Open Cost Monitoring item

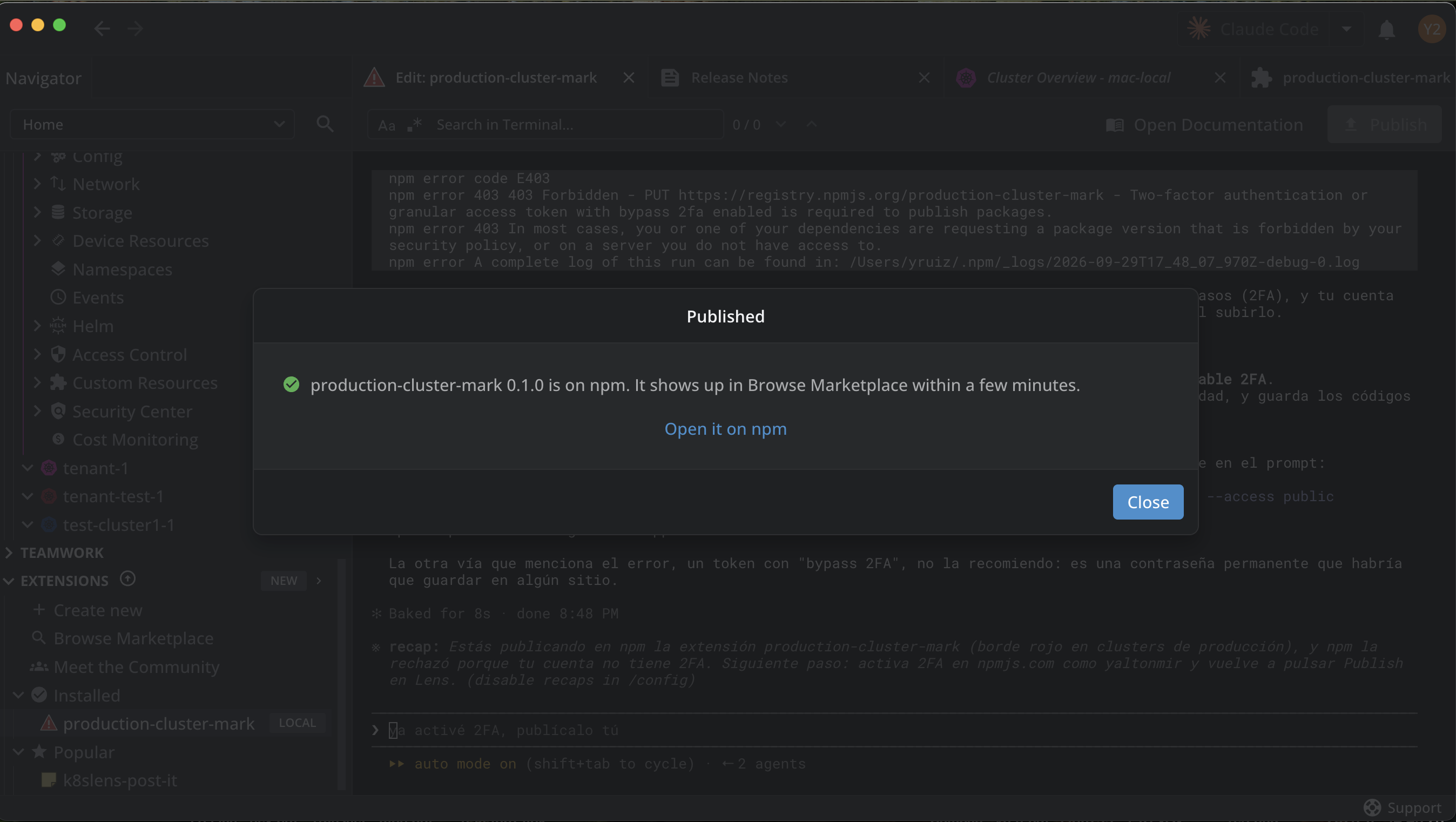[x=134, y=439]
